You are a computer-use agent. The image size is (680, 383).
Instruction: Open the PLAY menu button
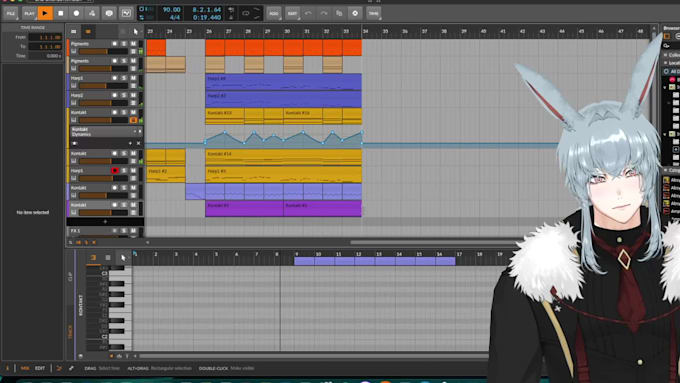click(29, 13)
